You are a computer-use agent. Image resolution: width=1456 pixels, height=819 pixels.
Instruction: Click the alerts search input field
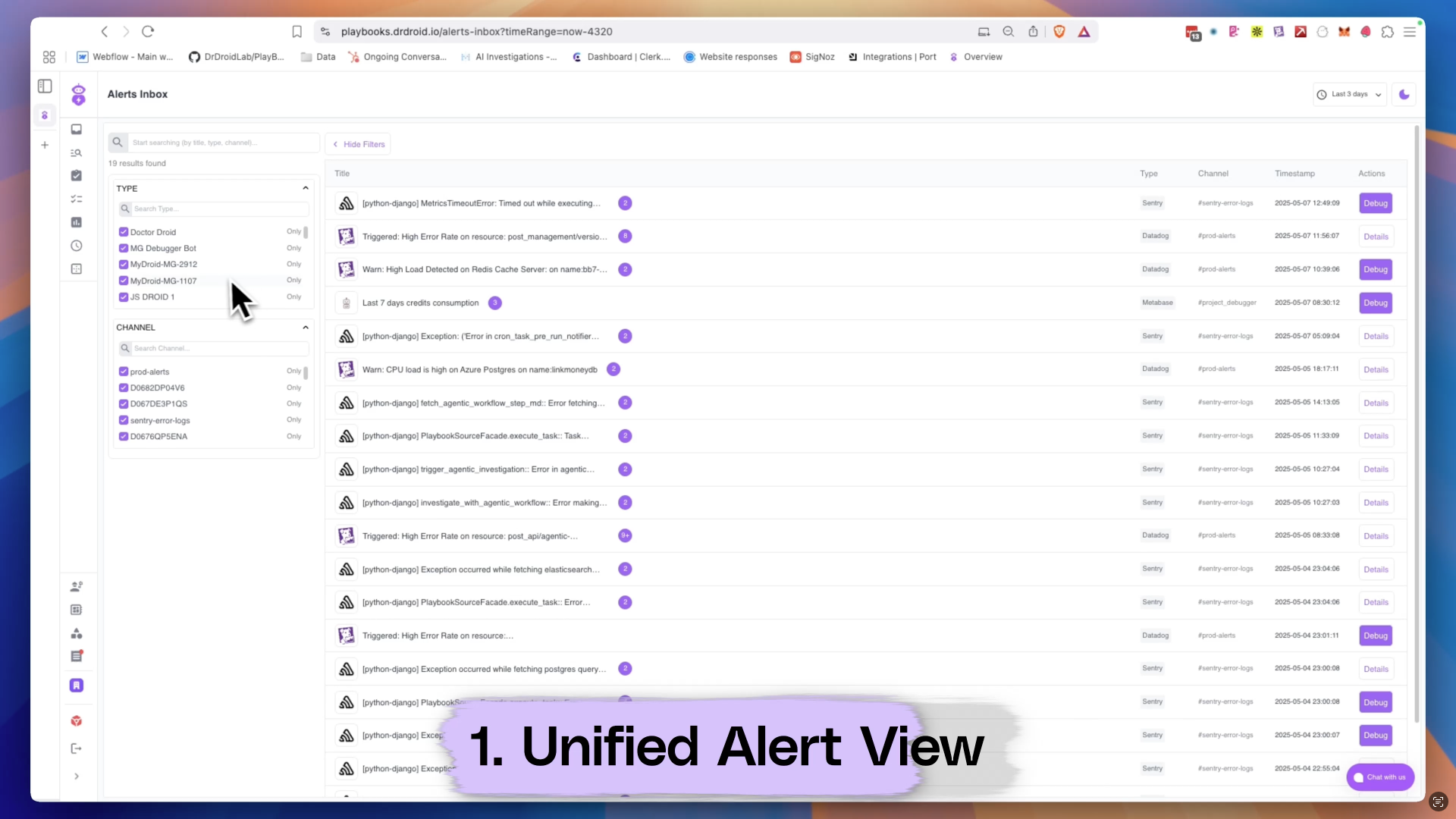[222, 143]
